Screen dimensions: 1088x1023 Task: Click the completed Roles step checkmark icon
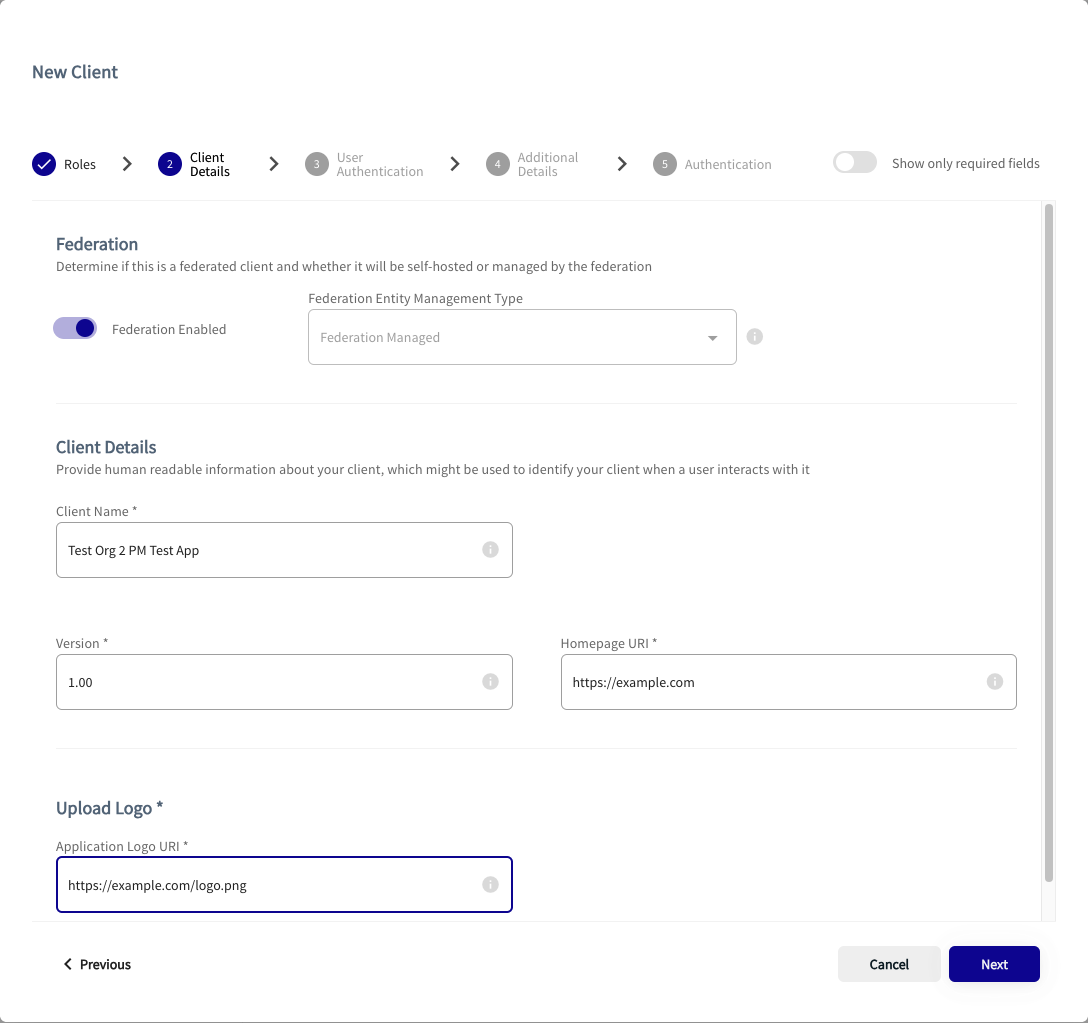(44, 164)
